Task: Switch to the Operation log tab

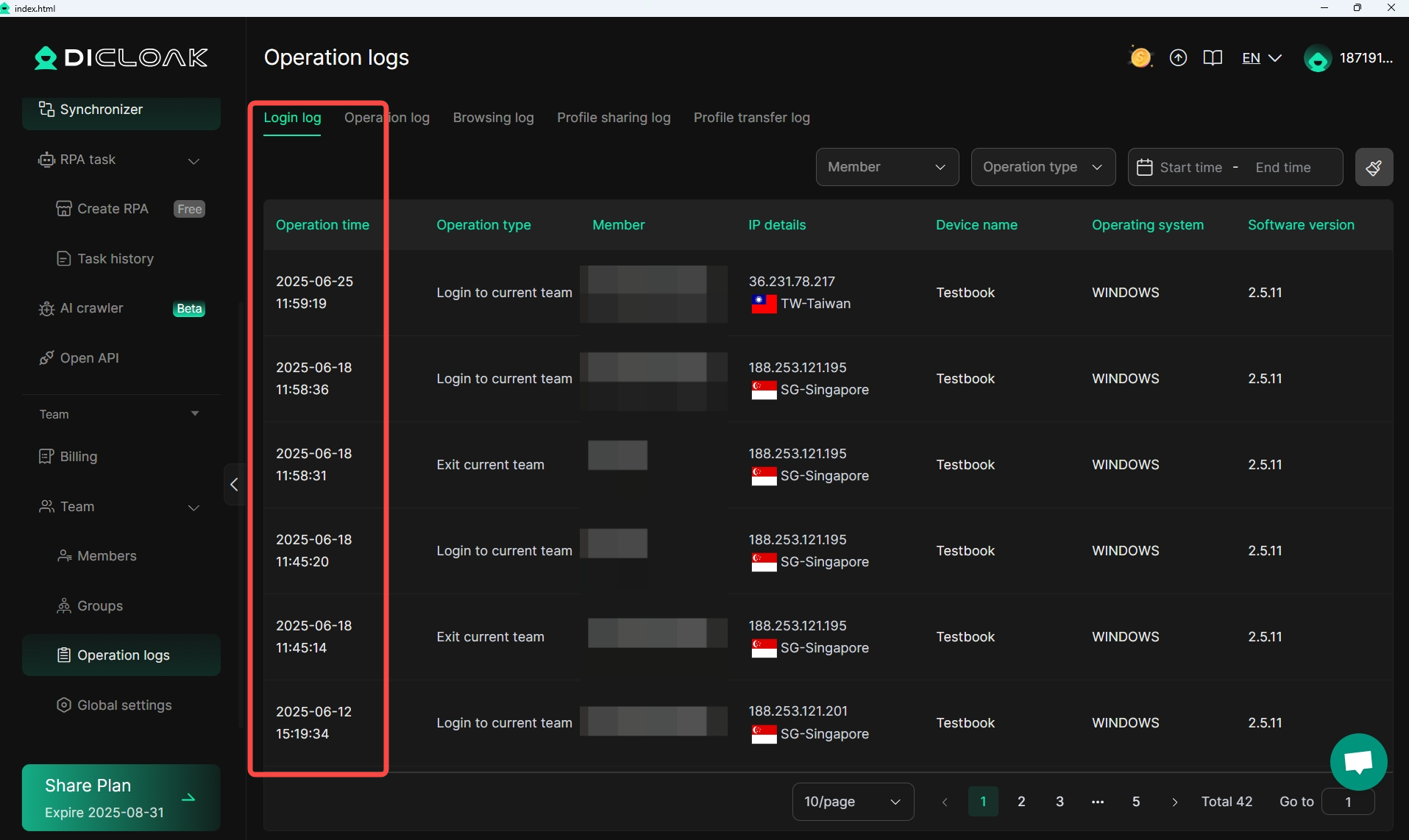Action: point(387,118)
